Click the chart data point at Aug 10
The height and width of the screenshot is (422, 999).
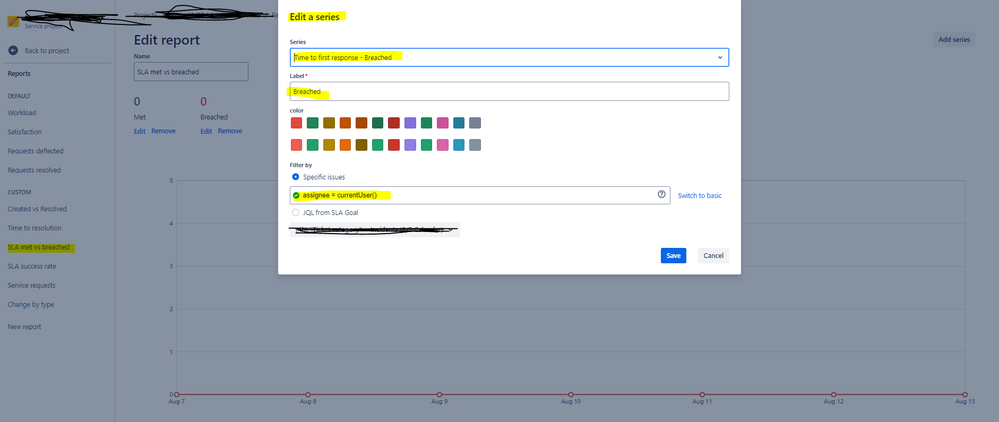coord(570,395)
